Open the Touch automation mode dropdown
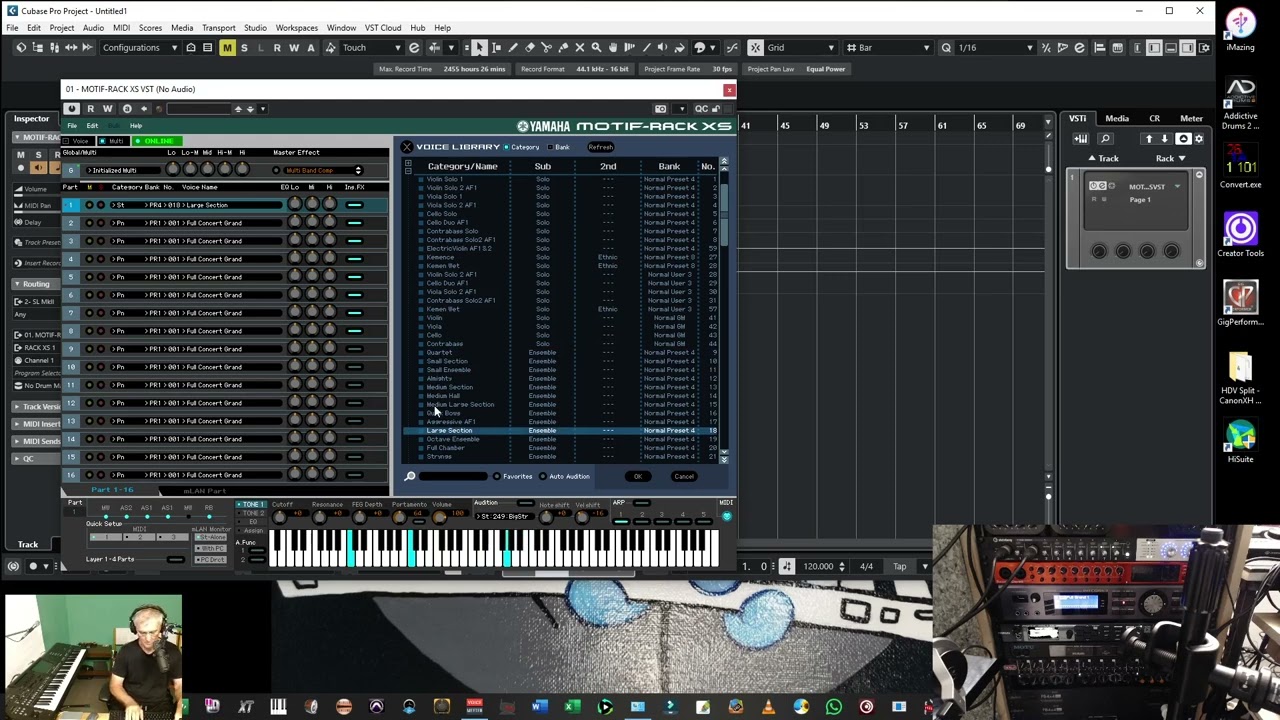Image resolution: width=1280 pixels, height=720 pixels. click(370, 47)
